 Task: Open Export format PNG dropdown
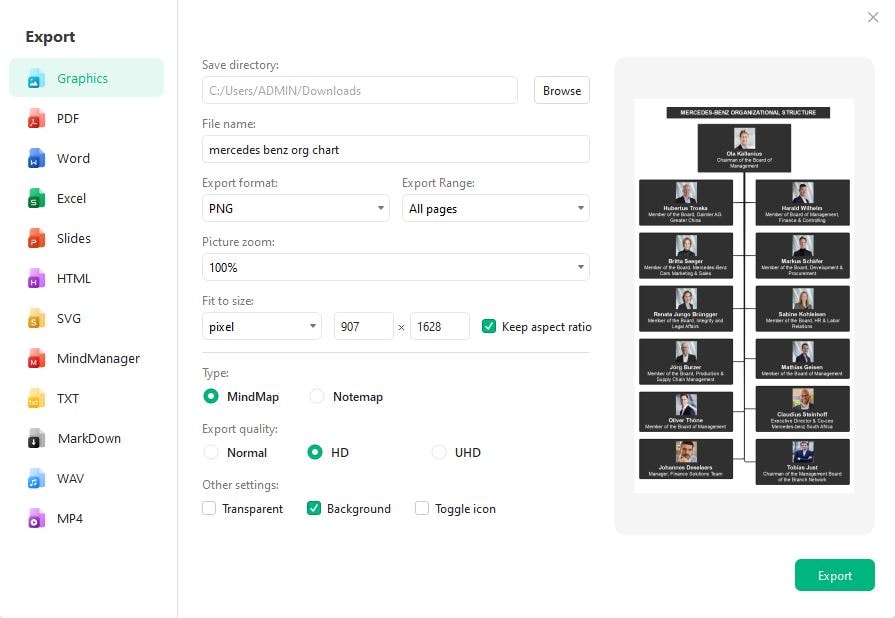point(296,208)
